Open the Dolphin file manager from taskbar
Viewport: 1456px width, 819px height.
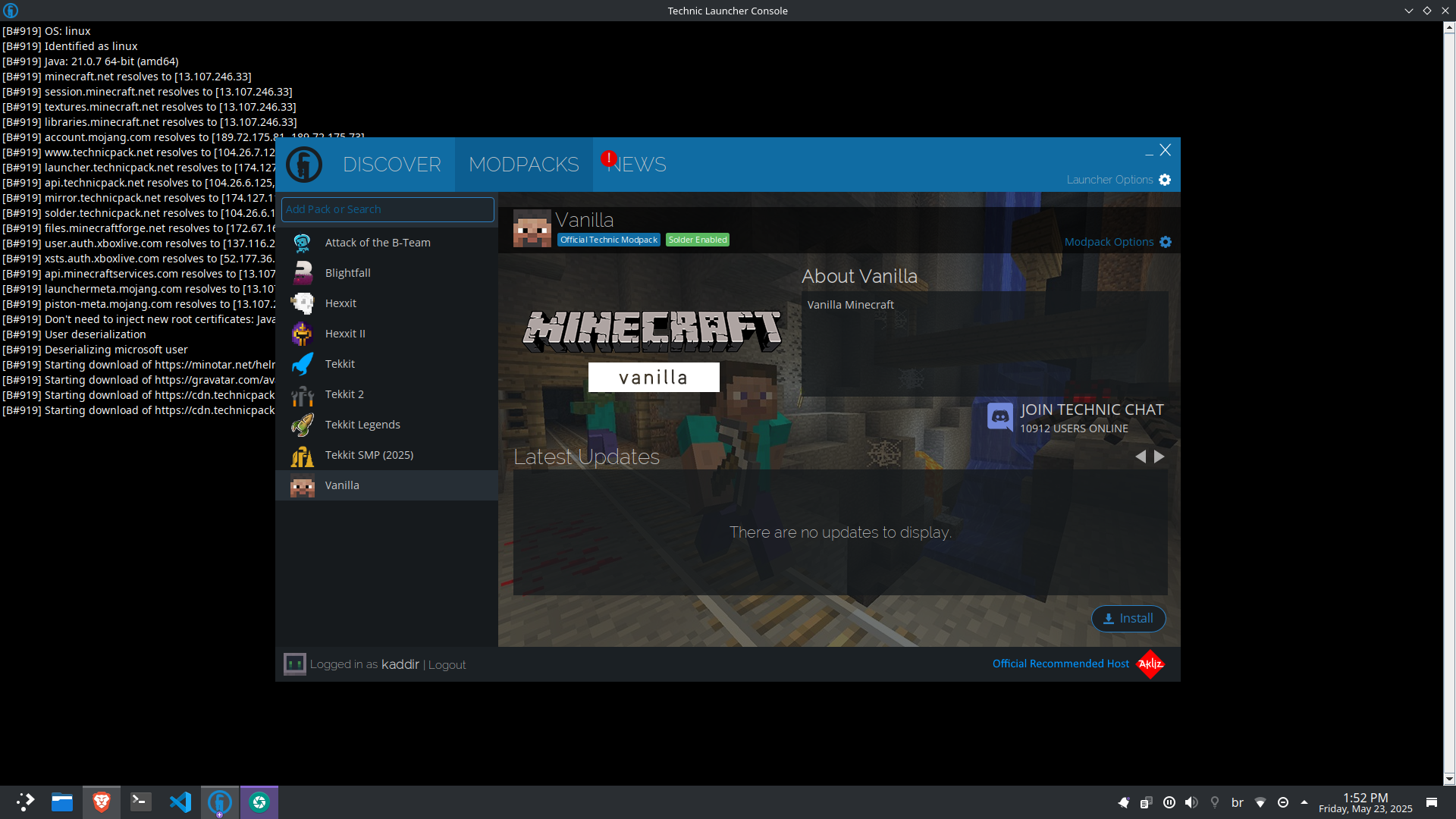click(62, 802)
